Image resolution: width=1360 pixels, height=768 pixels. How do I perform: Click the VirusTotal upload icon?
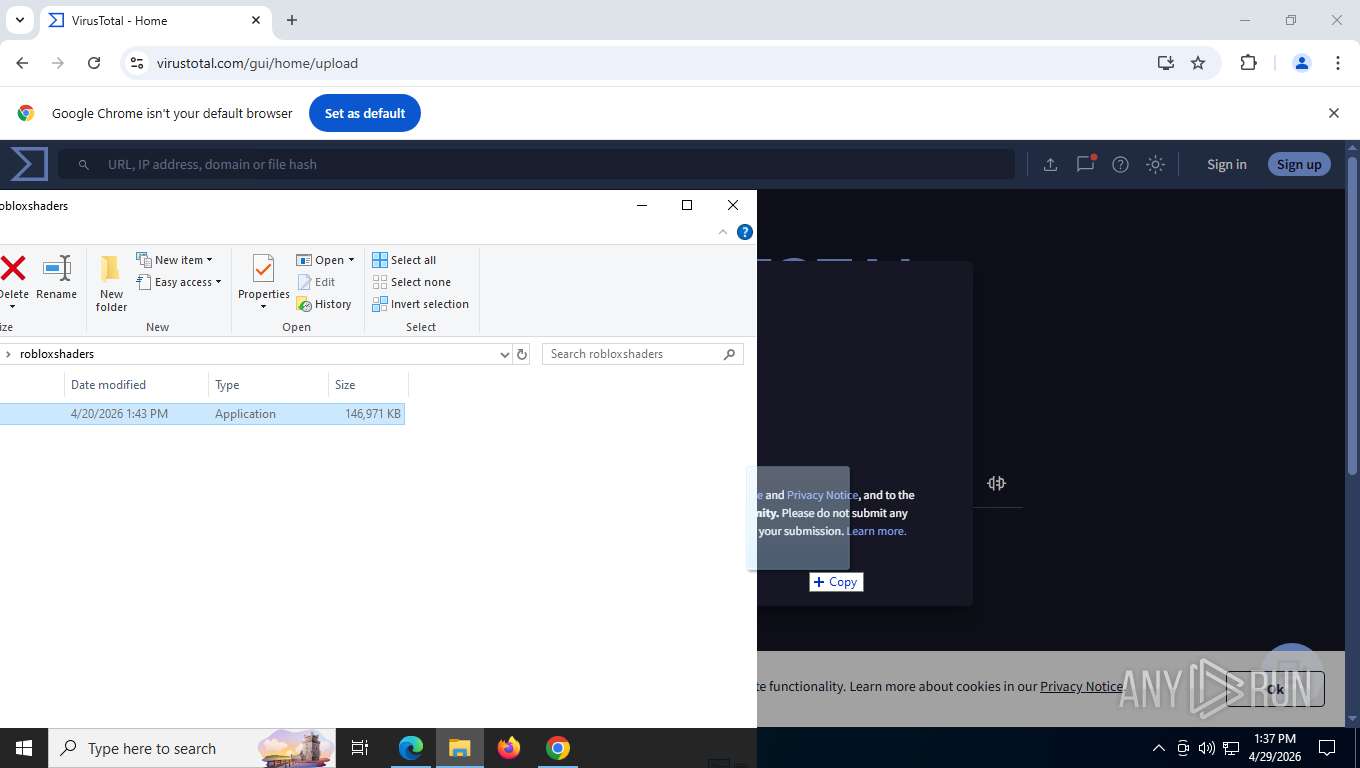tap(1050, 164)
